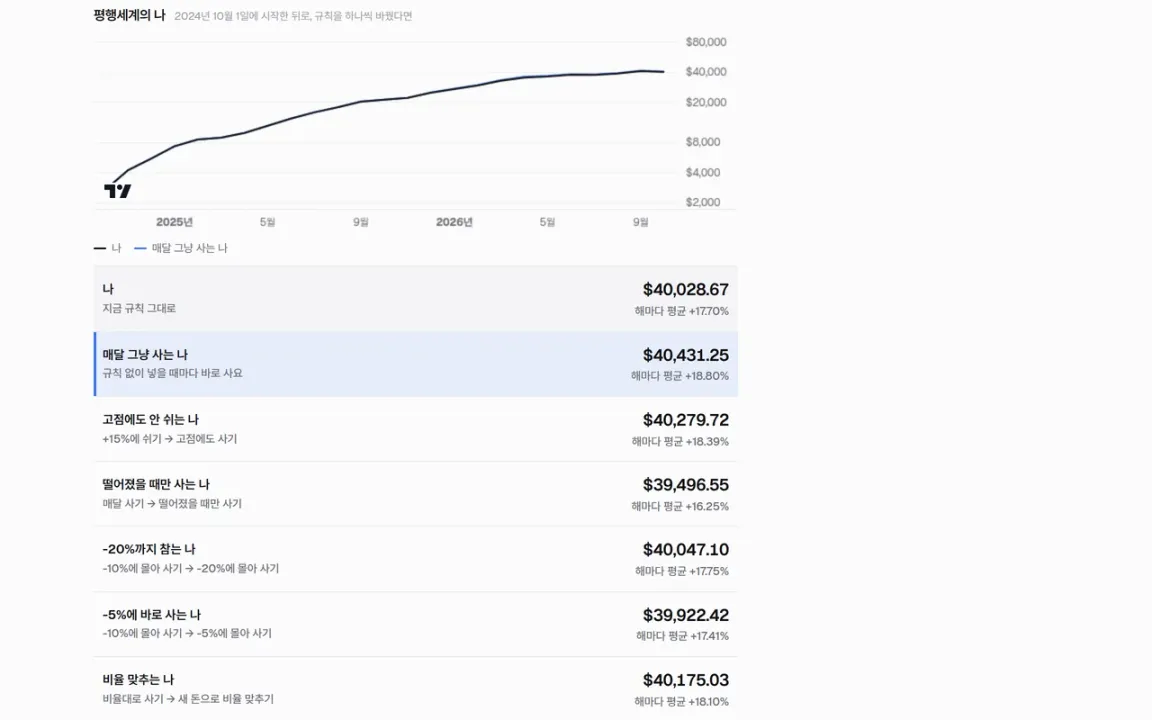Select the '고점에도 안 쉬는 나' scenario title
The height and width of the screenshot is (720, 1152).
(x=151, y=420)
